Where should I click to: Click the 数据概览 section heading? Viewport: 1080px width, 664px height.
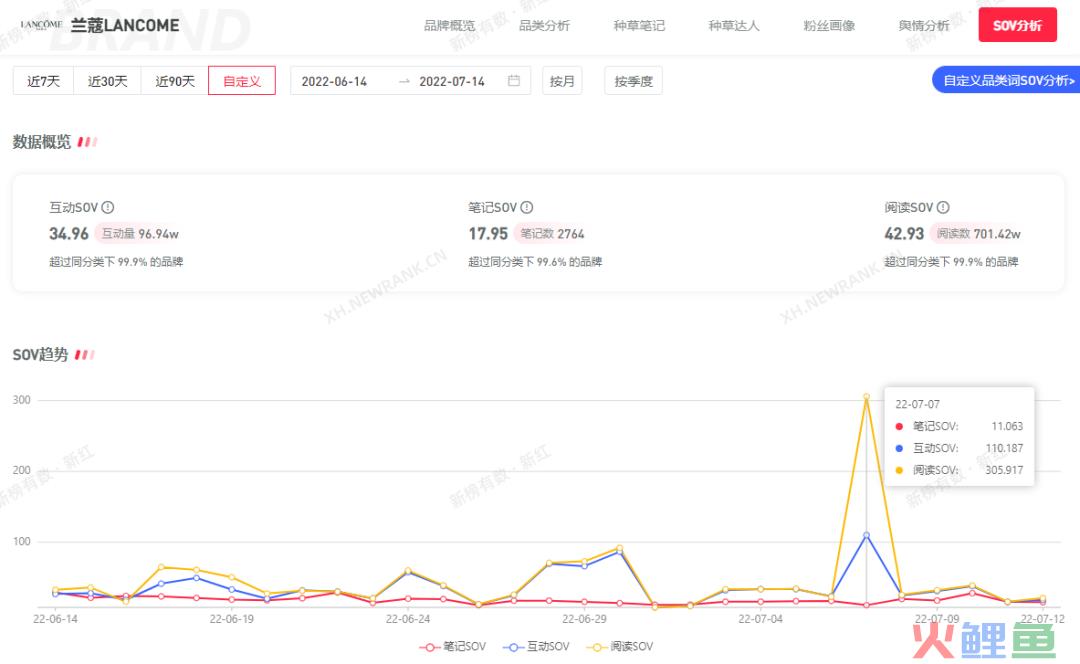coord(41,142)
